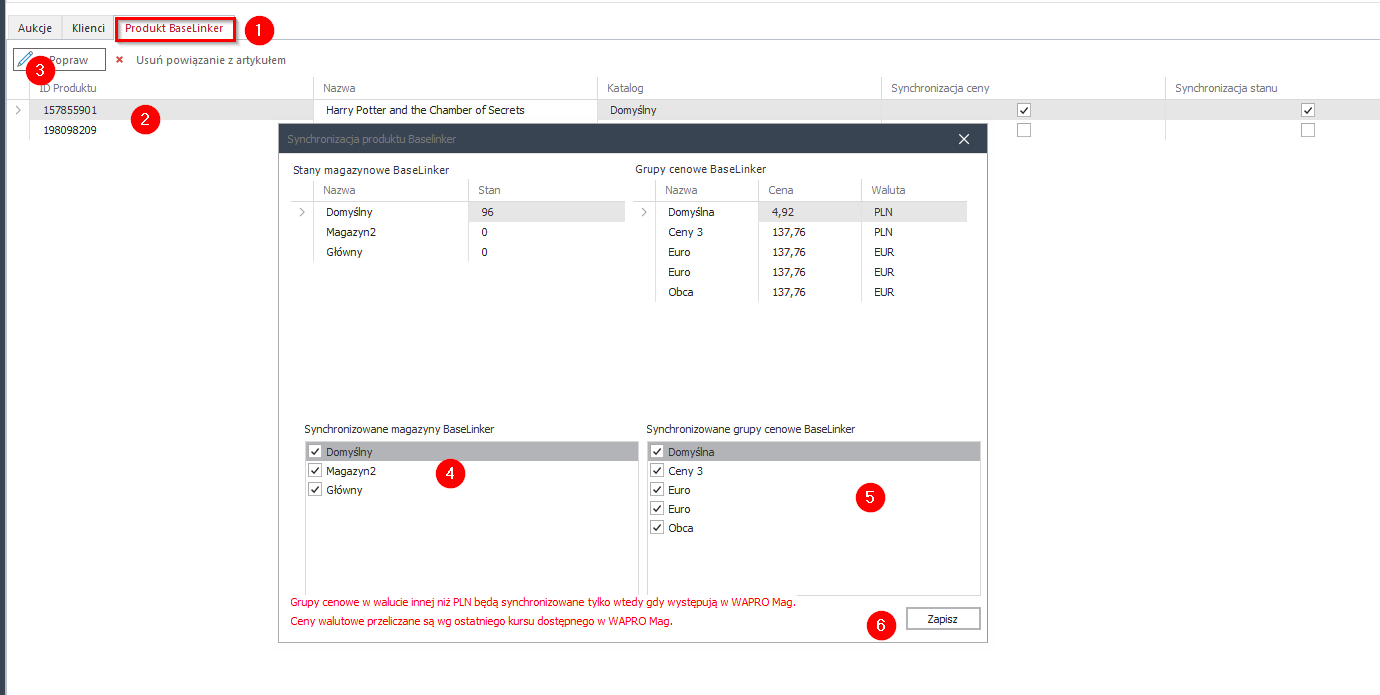The height and width of the screenshot is (695, 1380).
Task: Click the Synchronizacja ceny column header
Action: coord(1023,88)
